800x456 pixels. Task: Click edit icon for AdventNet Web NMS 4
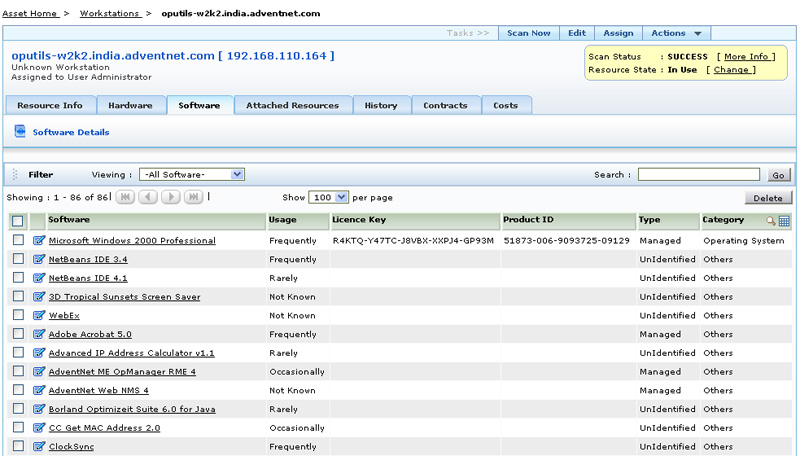click(39, 390)
